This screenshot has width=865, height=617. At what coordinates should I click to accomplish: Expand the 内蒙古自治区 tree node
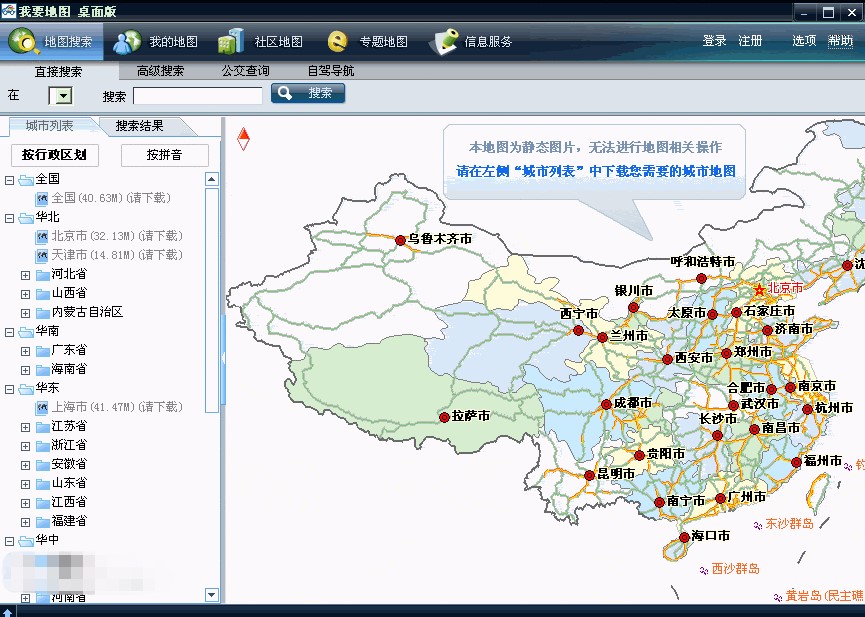click(25, 313)
